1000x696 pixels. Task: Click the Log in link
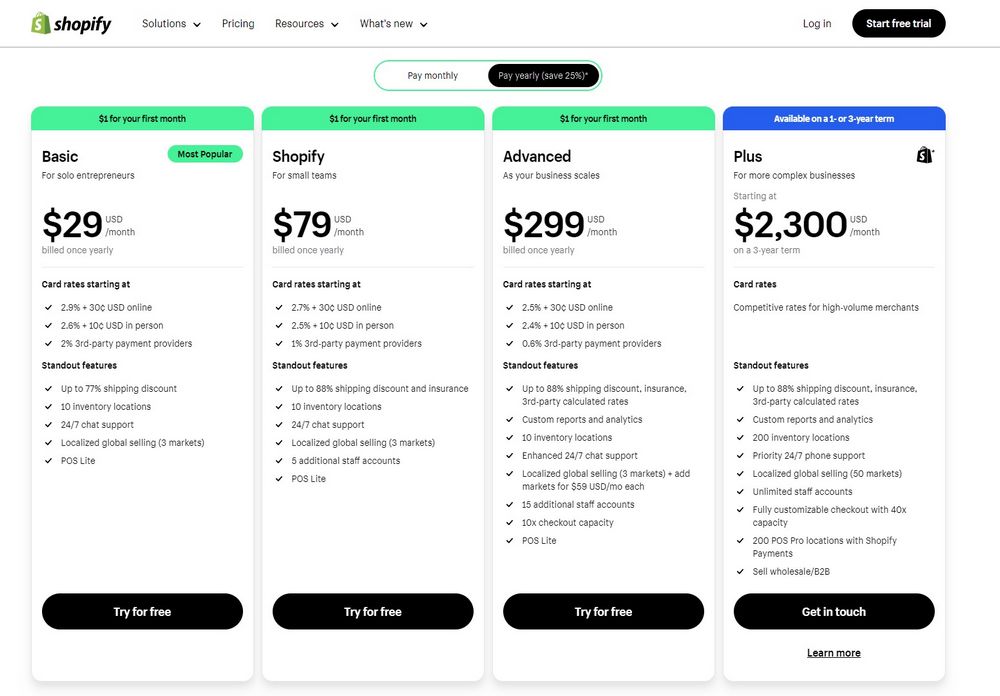816,23
